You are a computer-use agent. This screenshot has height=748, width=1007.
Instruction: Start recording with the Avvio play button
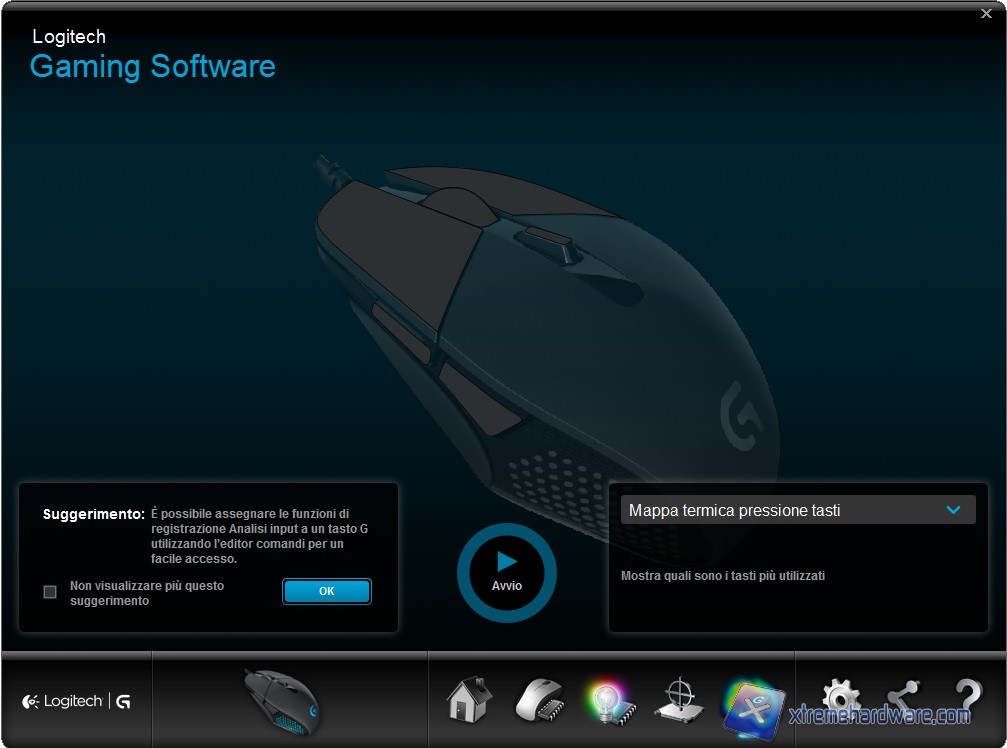click(x=507, y=572)
